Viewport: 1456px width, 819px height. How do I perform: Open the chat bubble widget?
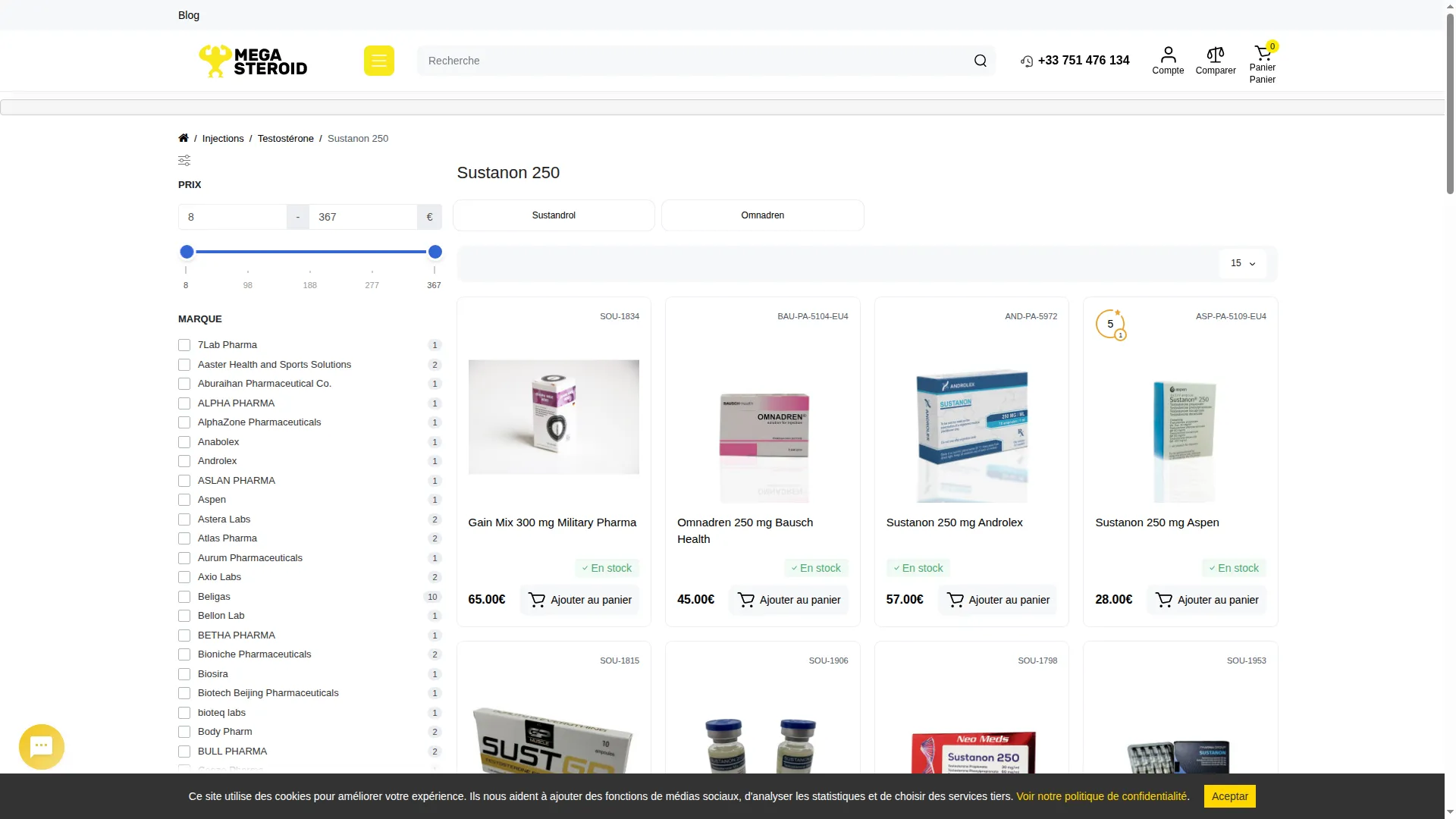(42, 747)
